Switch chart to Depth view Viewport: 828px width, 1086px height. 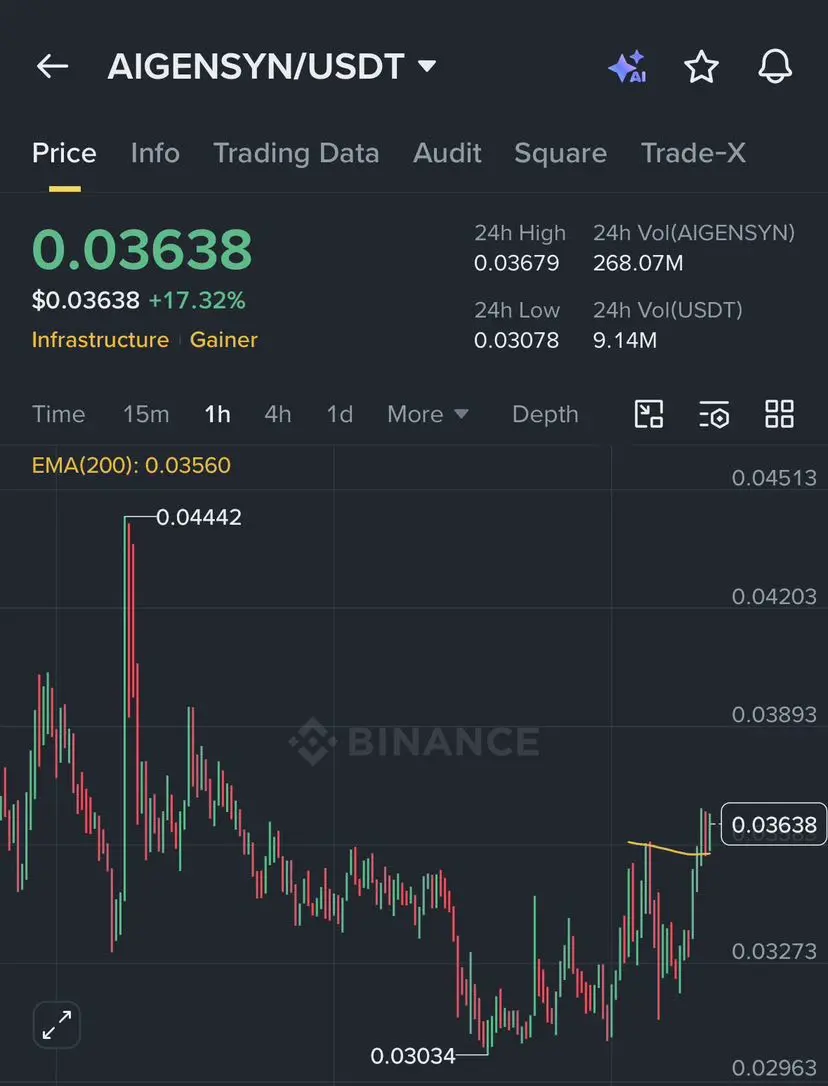tap(545, 414)
